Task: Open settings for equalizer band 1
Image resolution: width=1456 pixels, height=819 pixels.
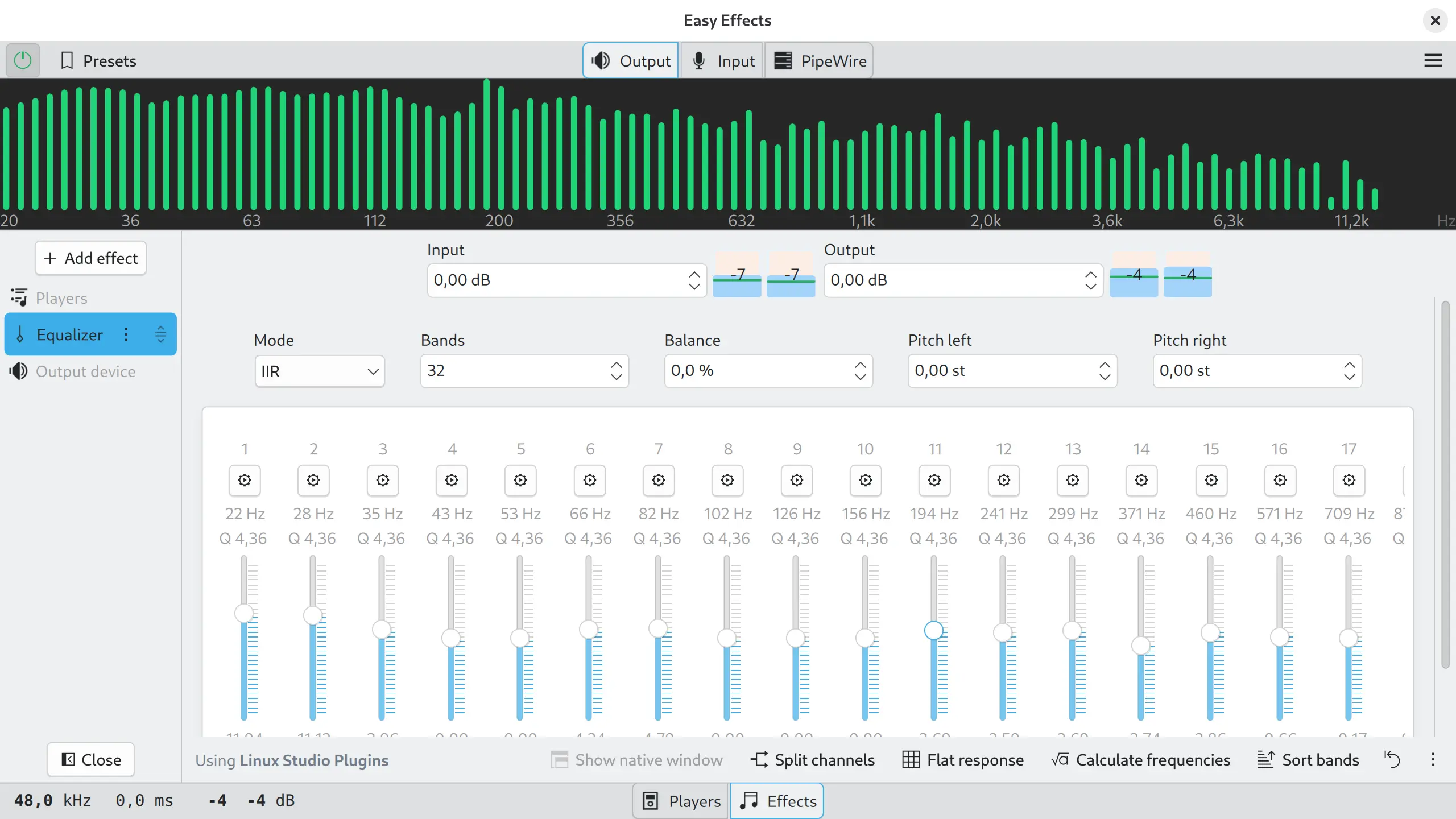Action: 244,481
